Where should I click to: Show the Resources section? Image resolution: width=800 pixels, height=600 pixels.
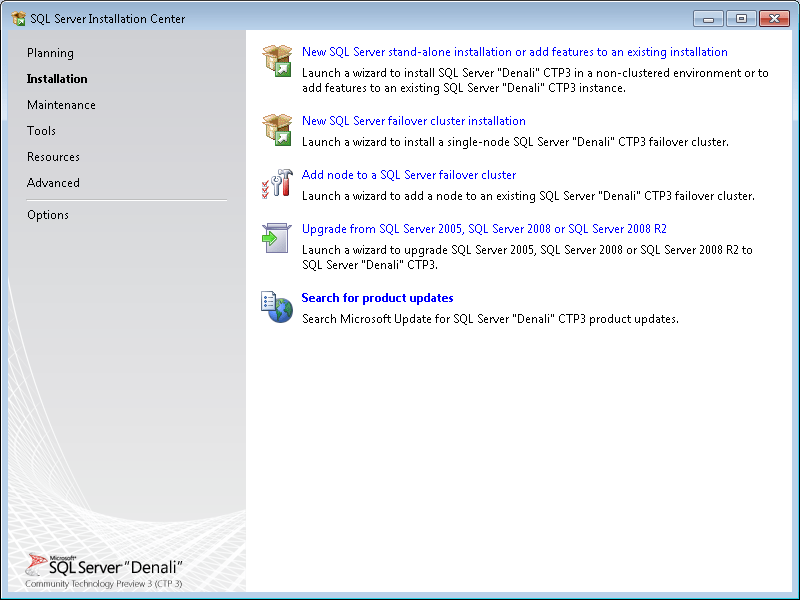(x=53, y=157)
